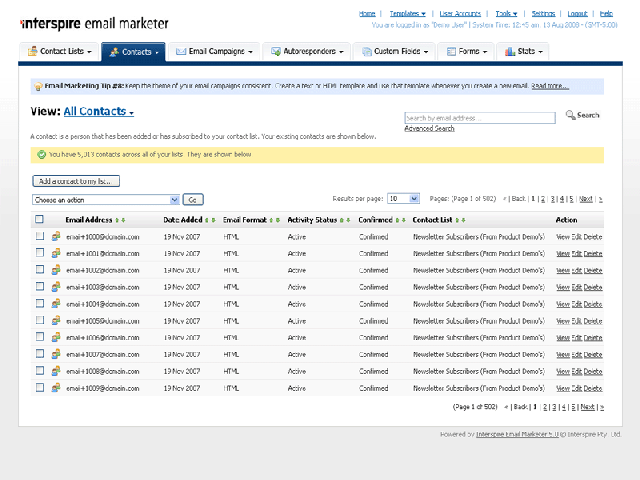The height and width of the screenshot is (480, 640).
Task: Click the Logout link
Action: point(578,13)
